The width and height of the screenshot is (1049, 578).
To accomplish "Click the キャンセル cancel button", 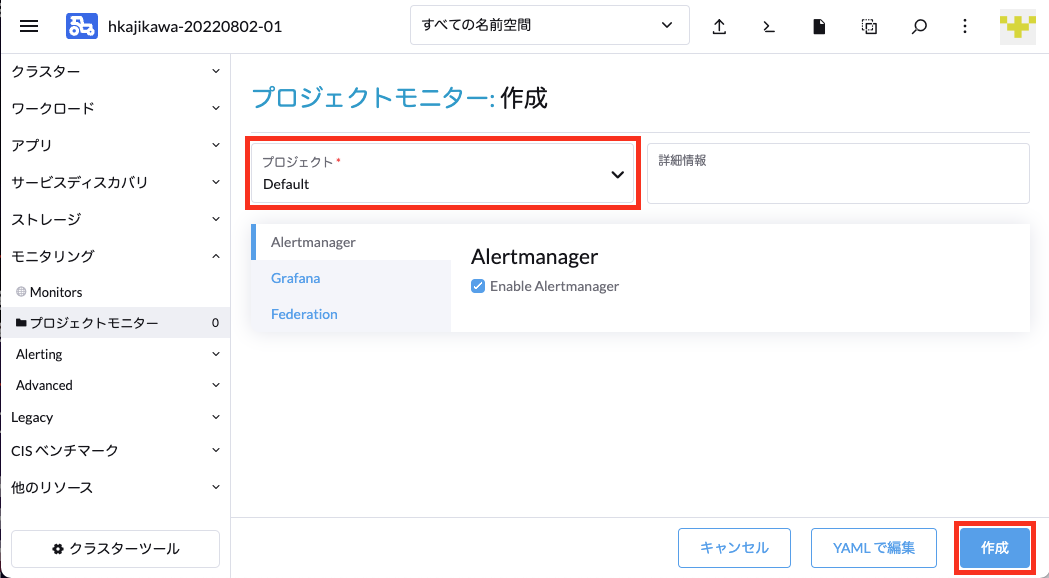I will click(x=735, y=548).
